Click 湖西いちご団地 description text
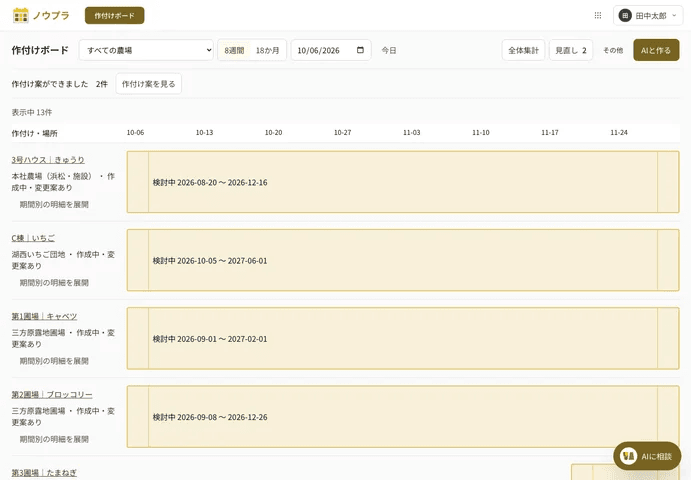This screenshot has width=691, height=480. 38,254
